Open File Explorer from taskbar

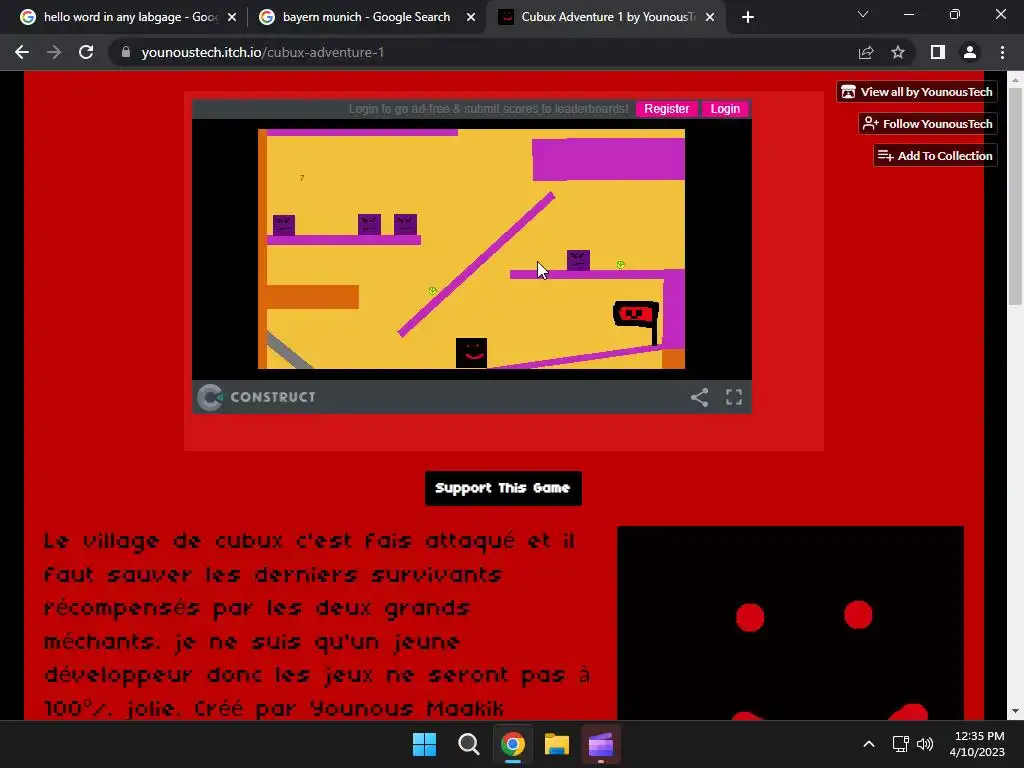[x=557, y=744]
